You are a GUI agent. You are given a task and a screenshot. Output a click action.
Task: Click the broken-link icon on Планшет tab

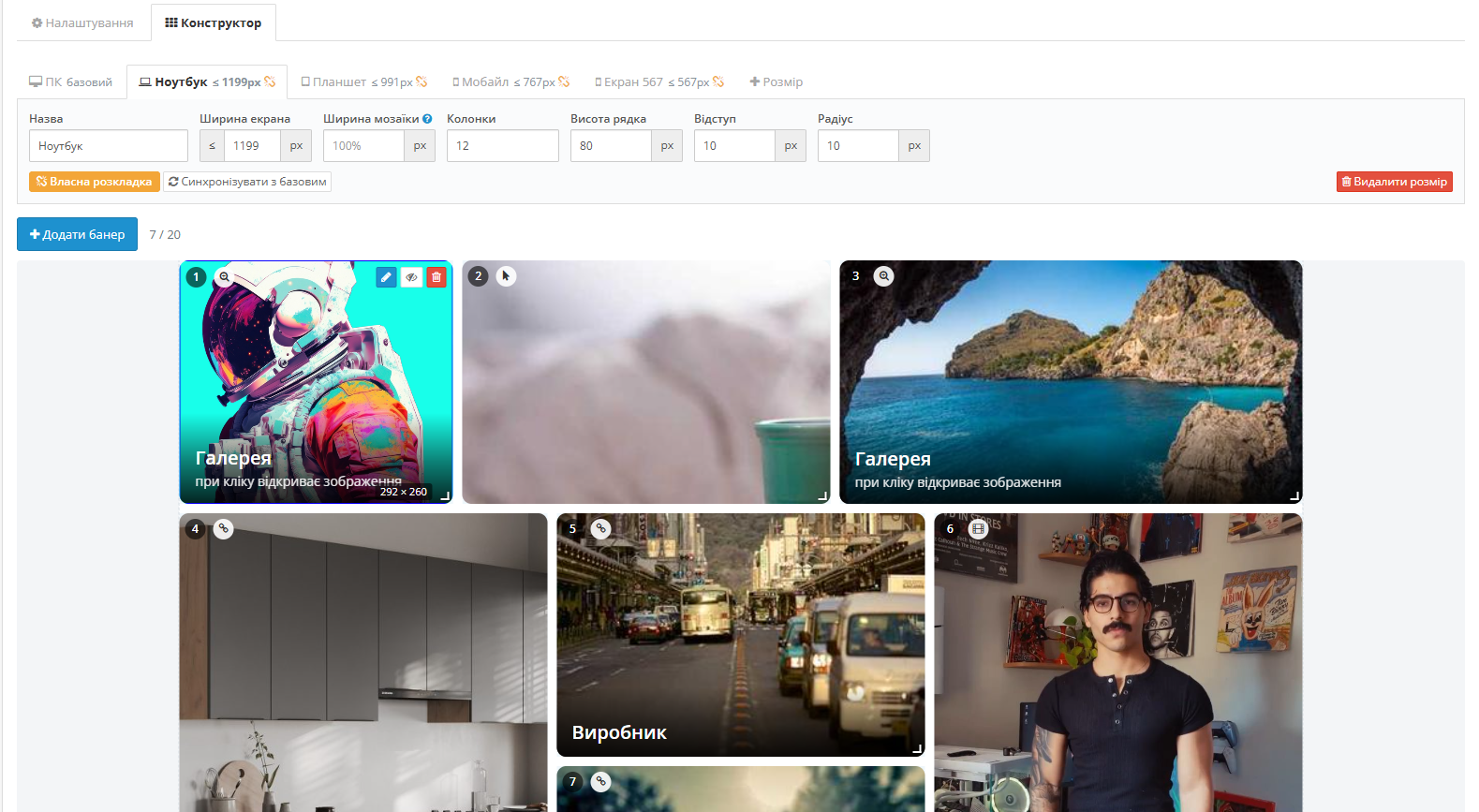(x=422, y=82)
